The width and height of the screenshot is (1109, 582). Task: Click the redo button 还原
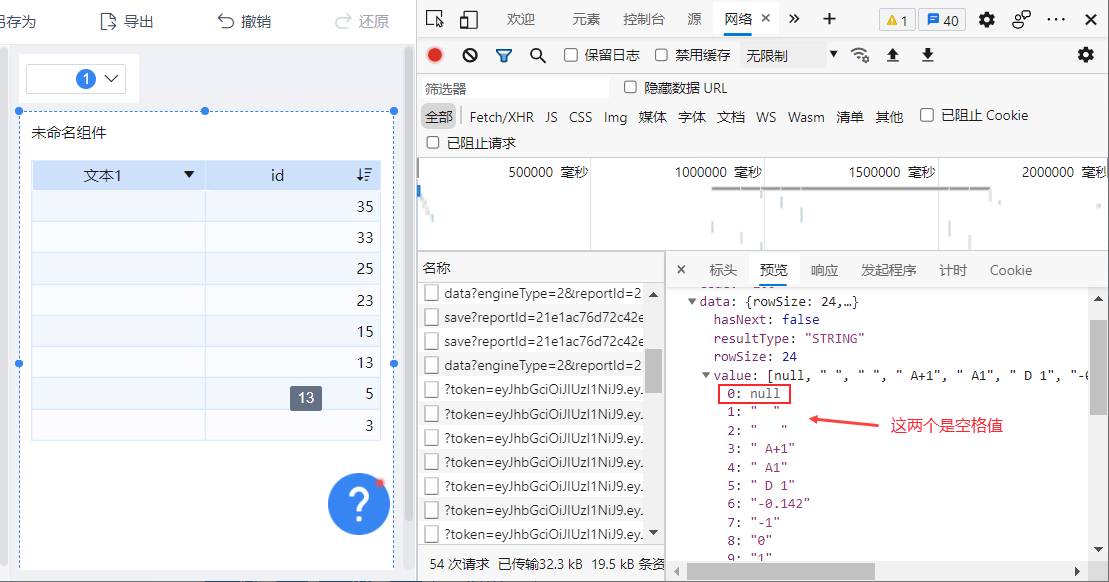tap(362, 21)
